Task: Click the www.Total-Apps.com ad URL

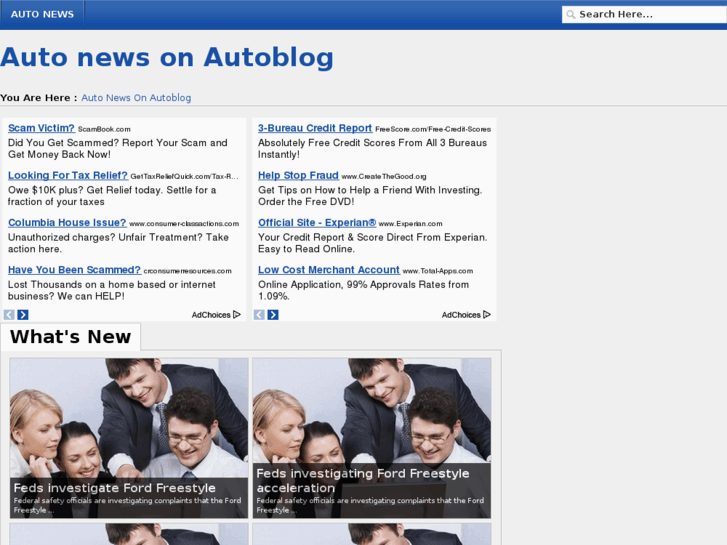Action: [438, 271]
